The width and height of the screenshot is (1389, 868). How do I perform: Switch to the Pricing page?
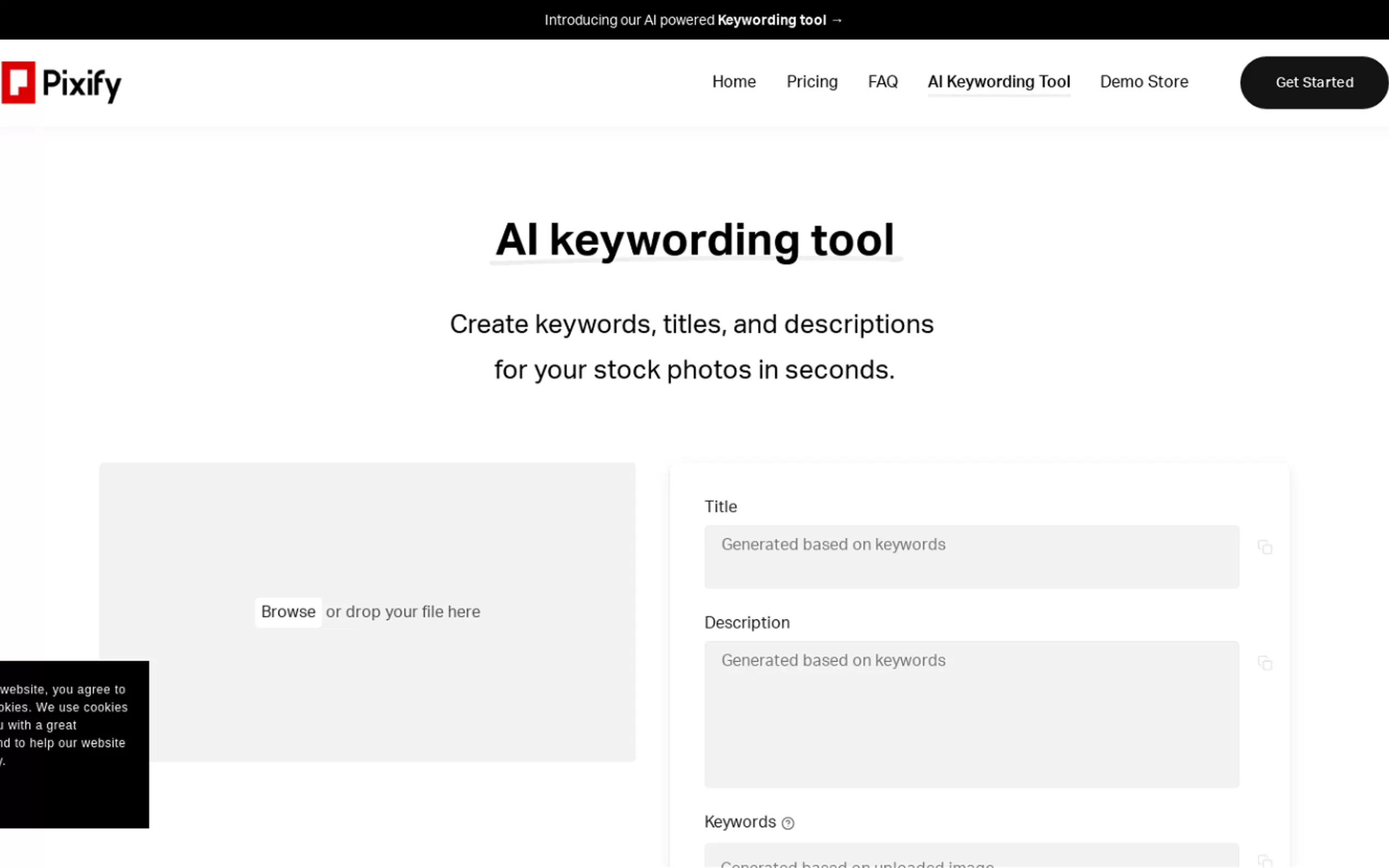tap(812, 81)
